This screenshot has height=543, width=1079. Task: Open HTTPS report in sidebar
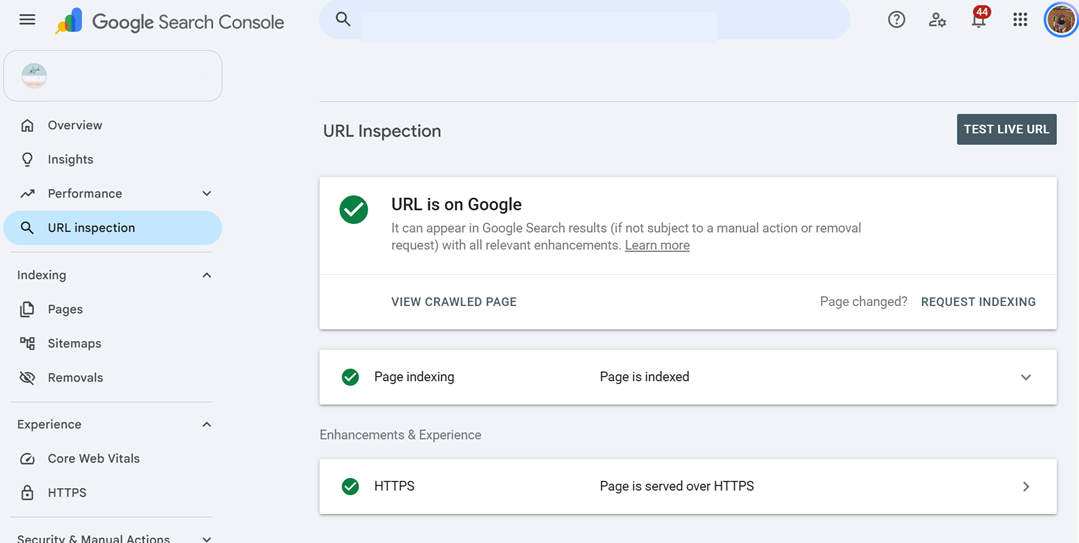tap(113, 493)
